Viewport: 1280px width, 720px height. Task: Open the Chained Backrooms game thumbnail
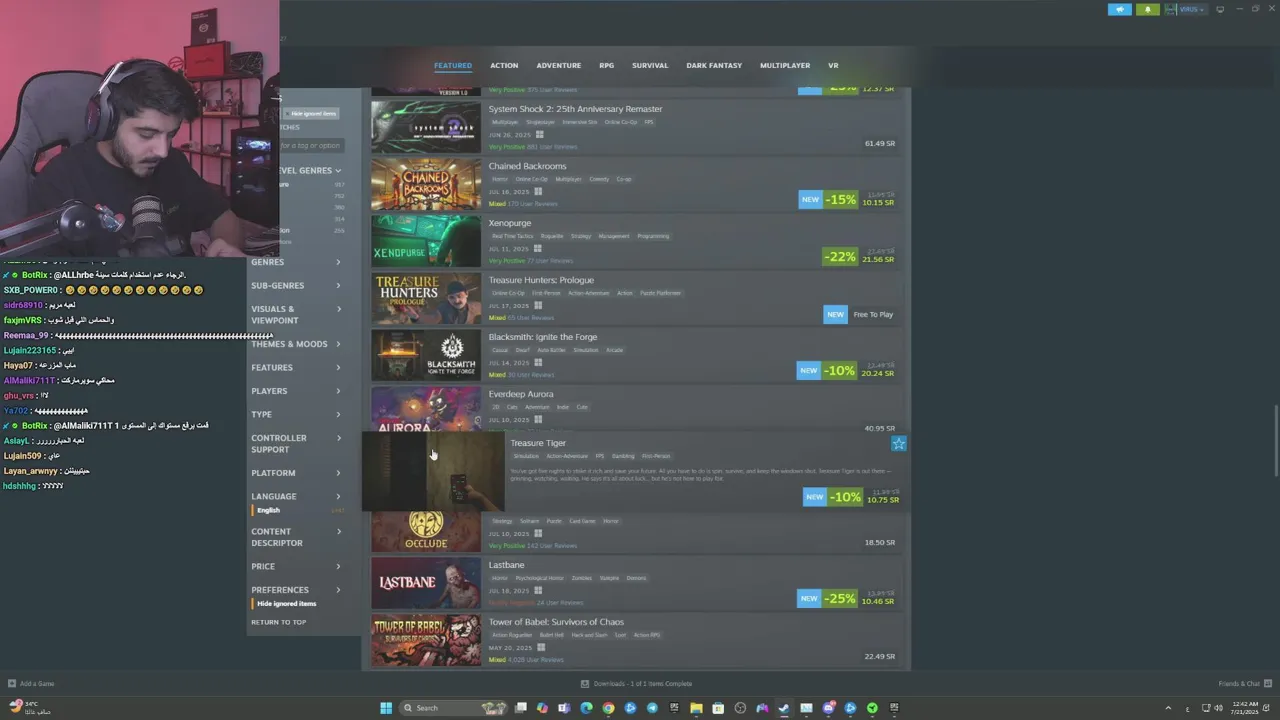click(x=426, y=184)
